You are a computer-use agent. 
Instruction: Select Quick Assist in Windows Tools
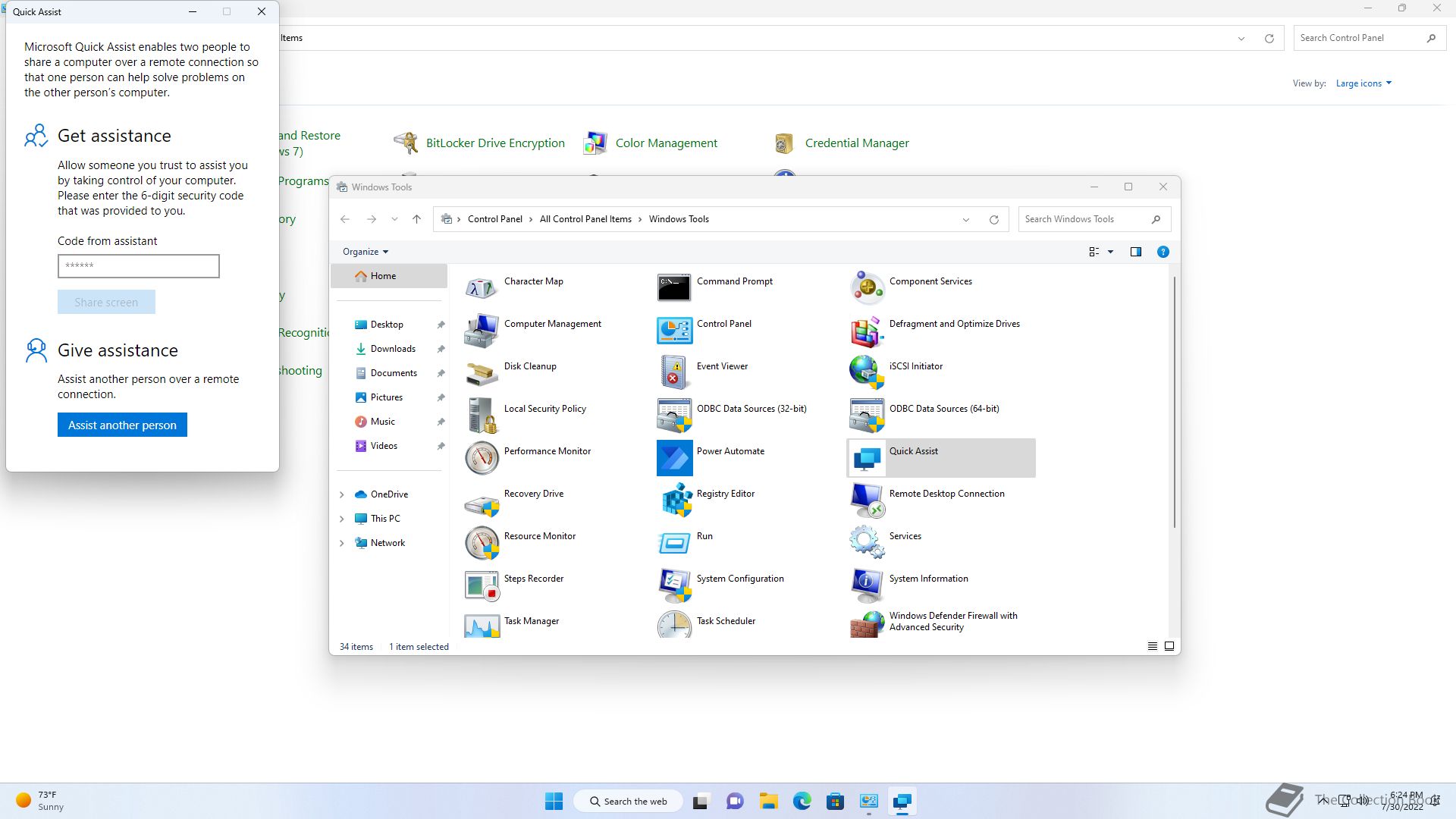(940, 458)
